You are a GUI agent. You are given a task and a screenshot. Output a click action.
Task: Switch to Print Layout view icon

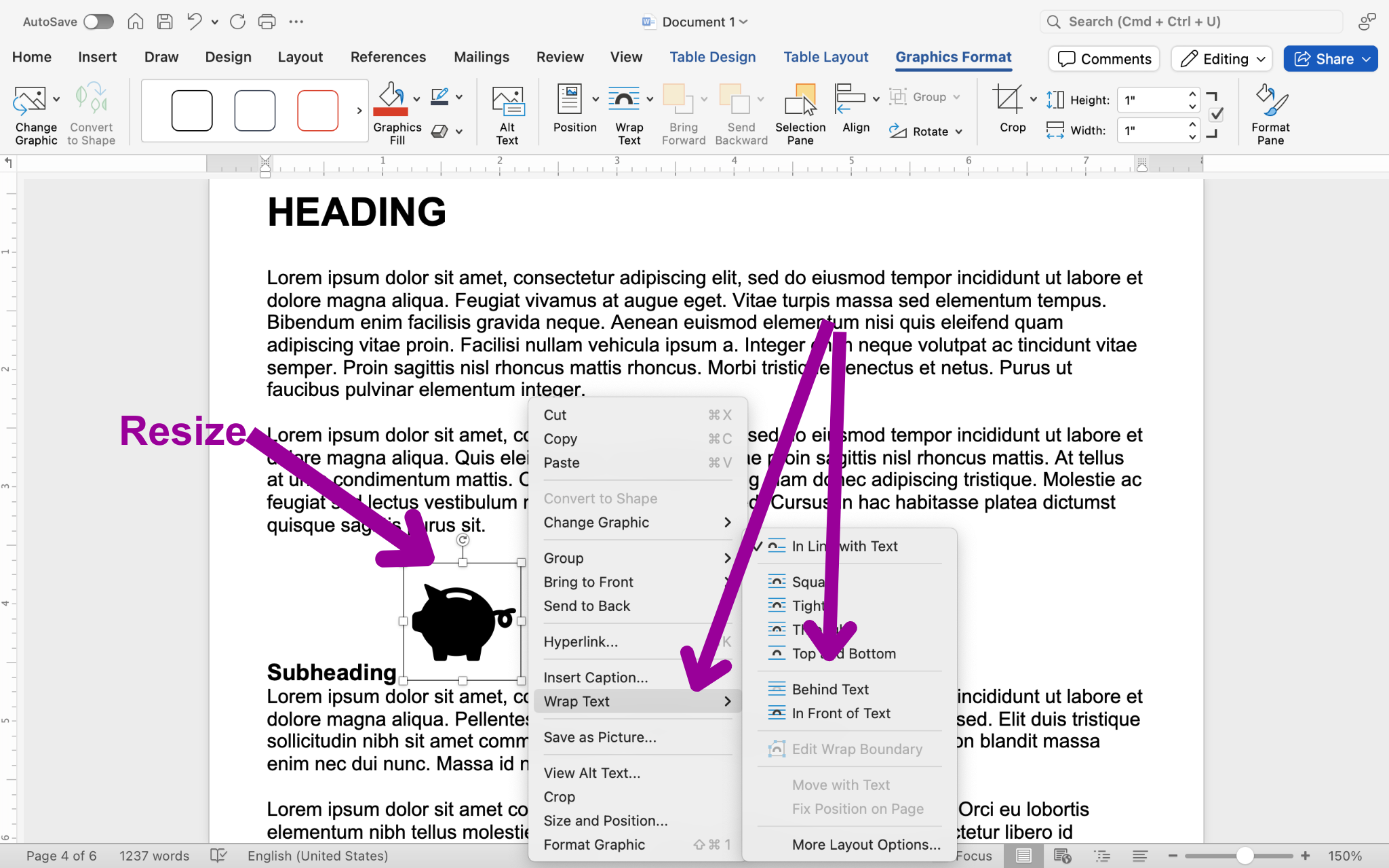pyautogui.click(x=1023, y=856)
